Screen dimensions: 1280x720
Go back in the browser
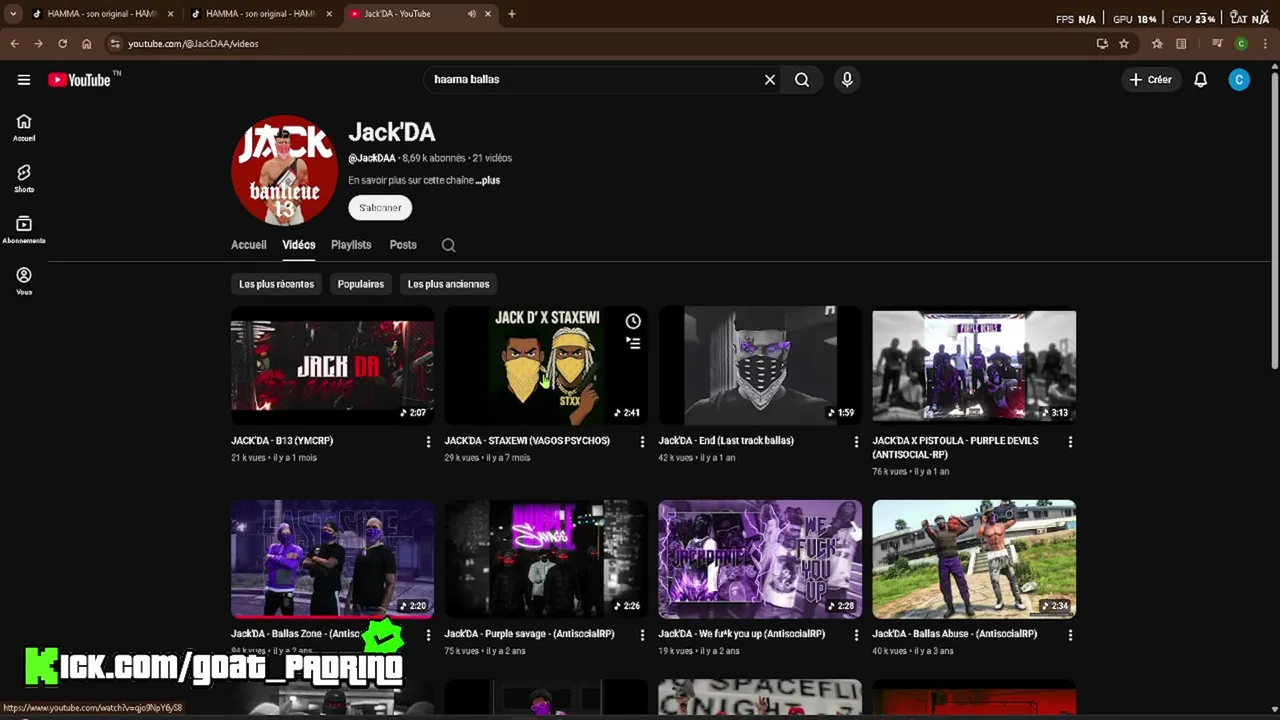tap(14, 44)
